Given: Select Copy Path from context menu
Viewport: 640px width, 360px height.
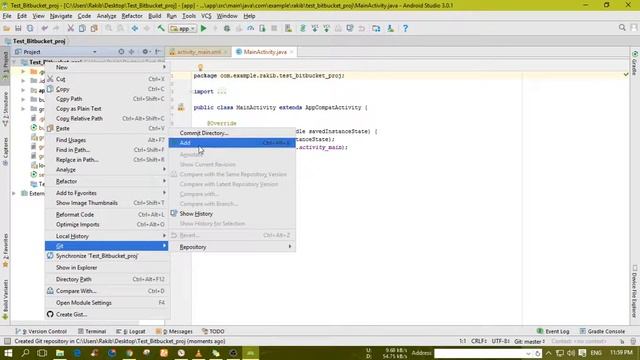Looking at the screenshot, I should [x=107, y=99].
